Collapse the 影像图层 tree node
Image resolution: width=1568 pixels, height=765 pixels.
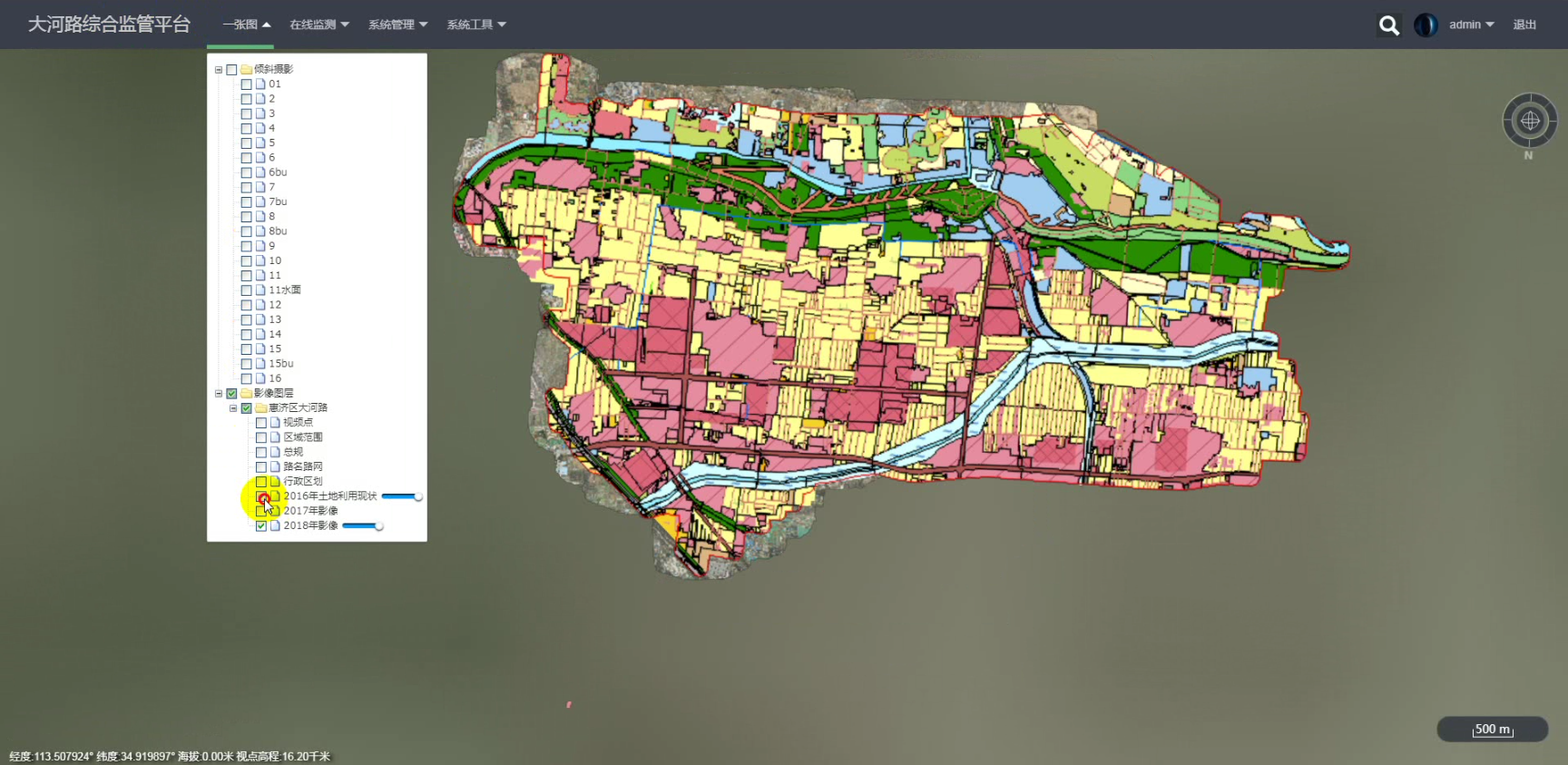[x=219, y=394]
